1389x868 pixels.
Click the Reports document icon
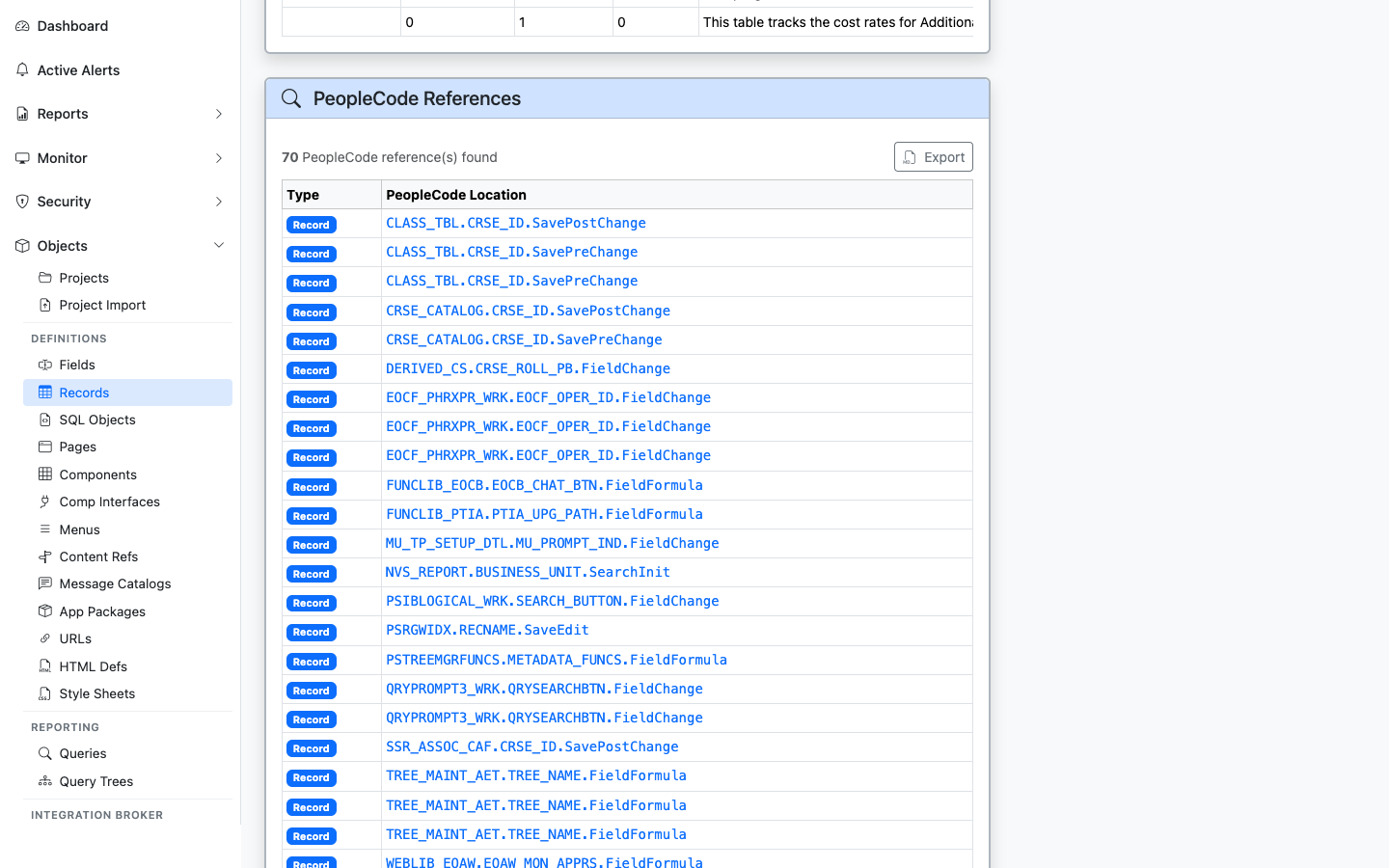pyautogui.click(x=22, y=114)
